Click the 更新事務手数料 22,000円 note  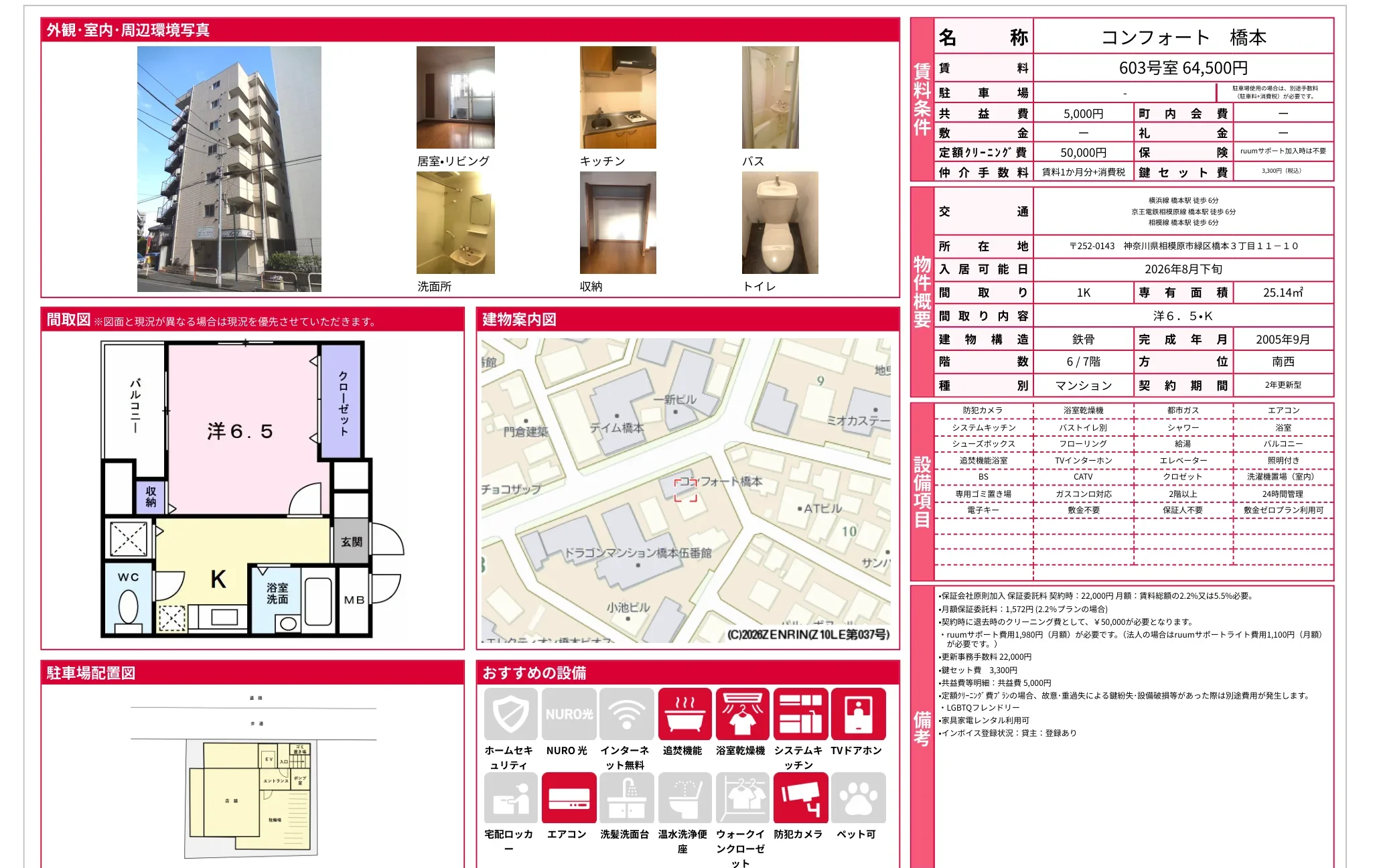985,657
